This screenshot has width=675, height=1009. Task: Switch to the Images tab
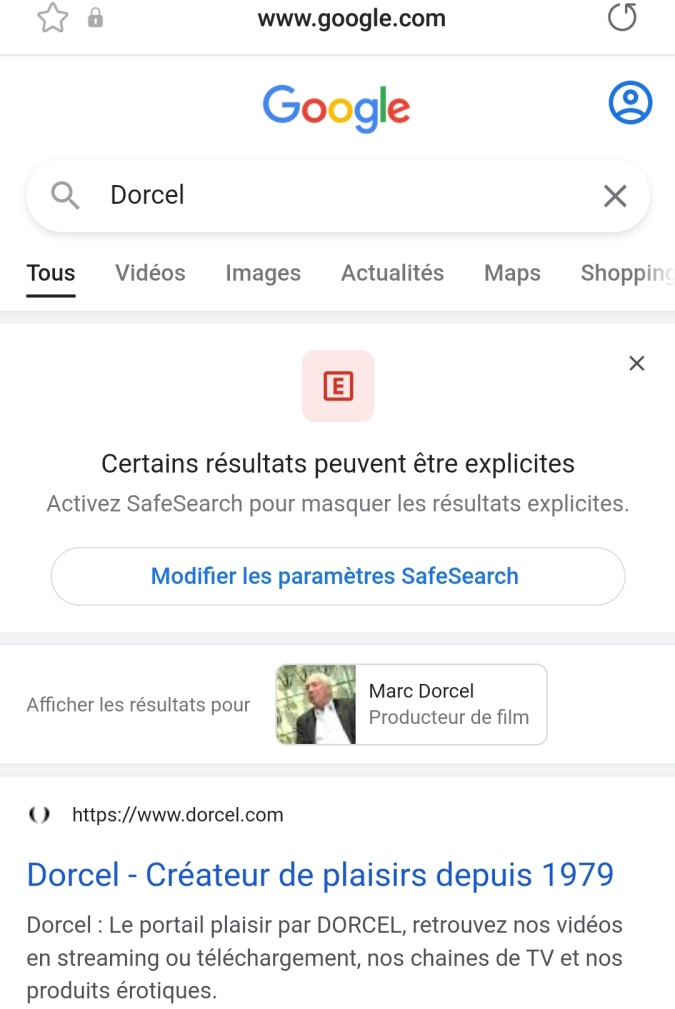tap(263, 273)
